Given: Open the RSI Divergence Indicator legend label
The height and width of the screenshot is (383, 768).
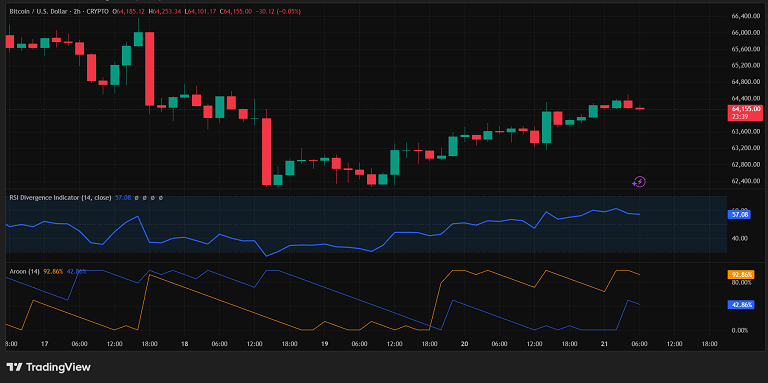Looking at the screenshot, I should (x=60, y=198).
